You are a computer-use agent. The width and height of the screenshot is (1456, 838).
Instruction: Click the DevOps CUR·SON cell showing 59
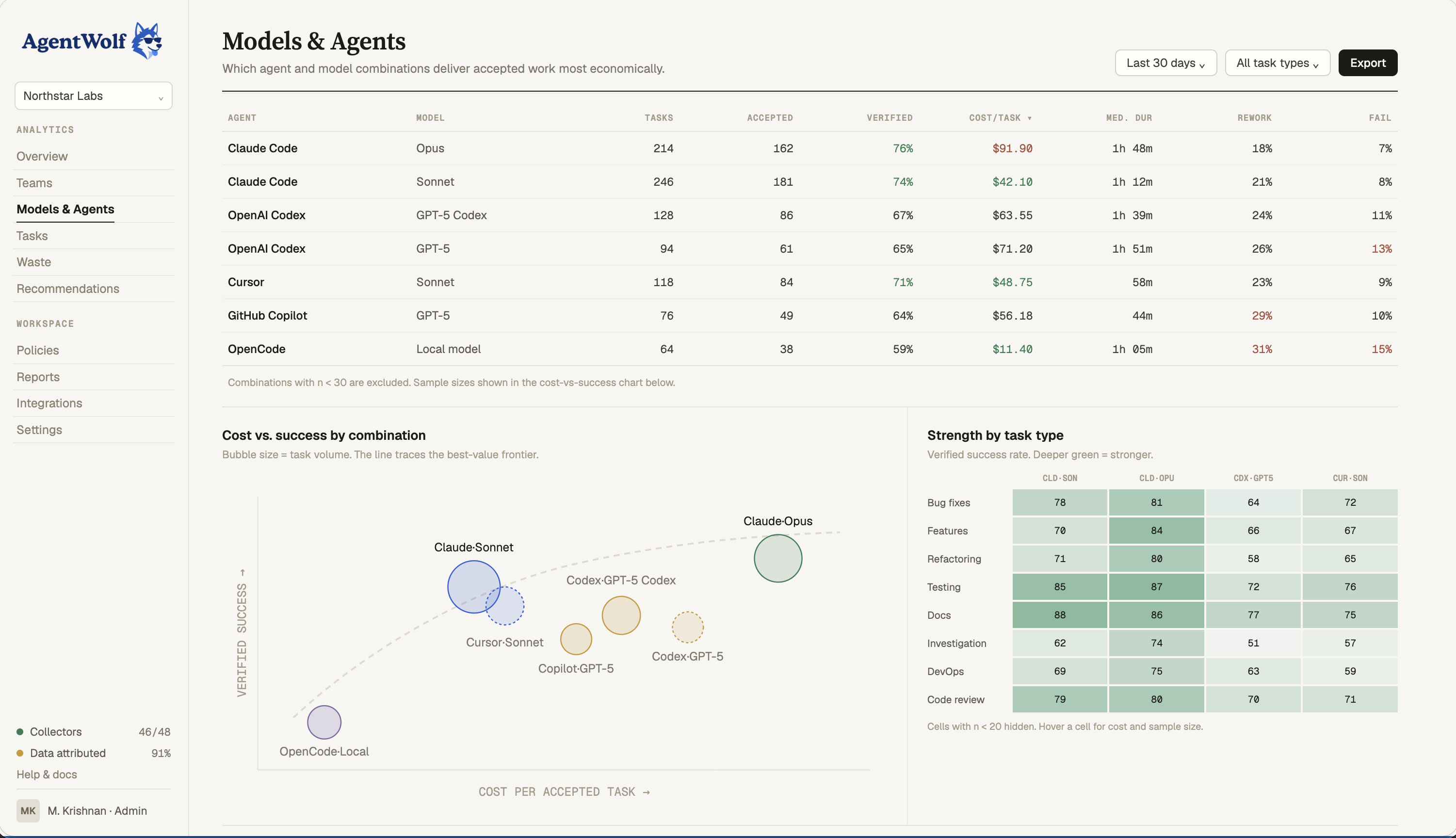tap(1349, 671)
